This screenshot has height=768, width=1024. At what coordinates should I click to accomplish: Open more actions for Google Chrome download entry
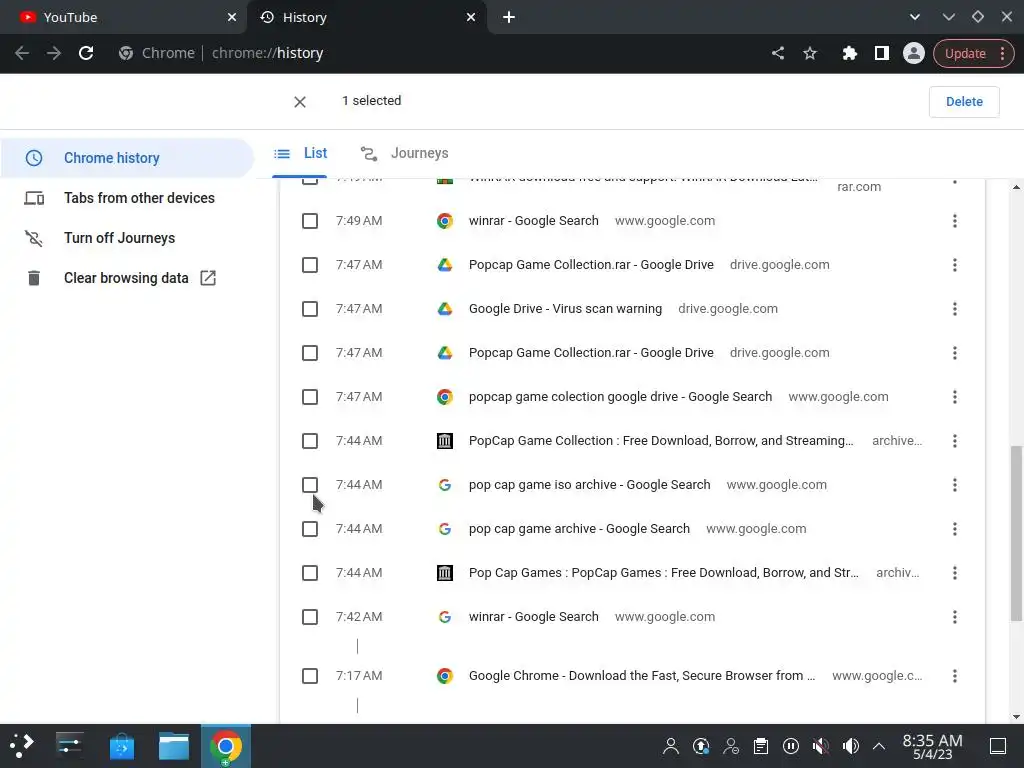(x=955, y=676)
